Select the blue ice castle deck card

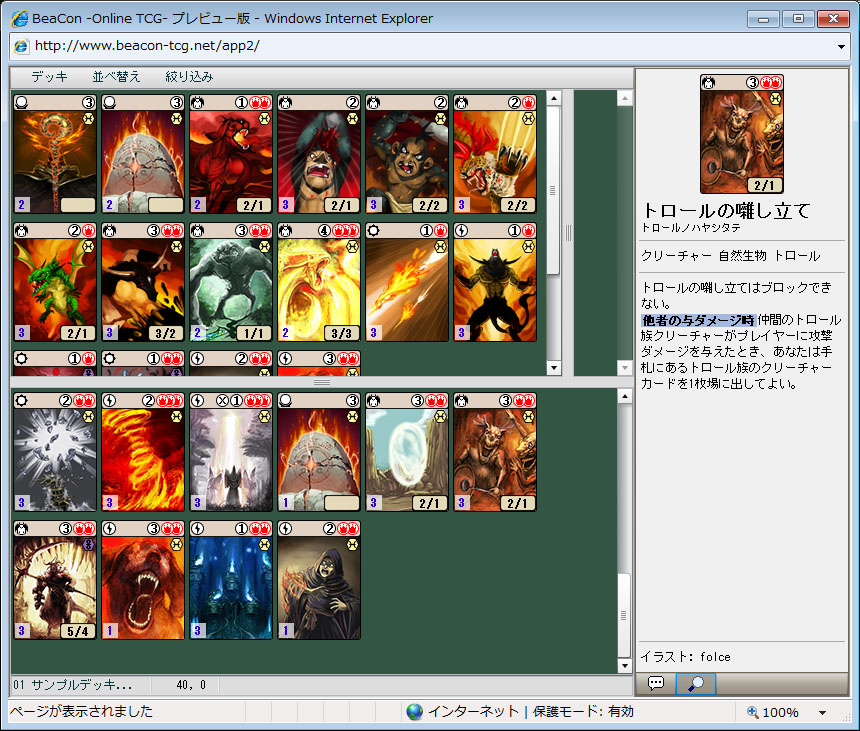pyautogui.click(x=231, y=580)
